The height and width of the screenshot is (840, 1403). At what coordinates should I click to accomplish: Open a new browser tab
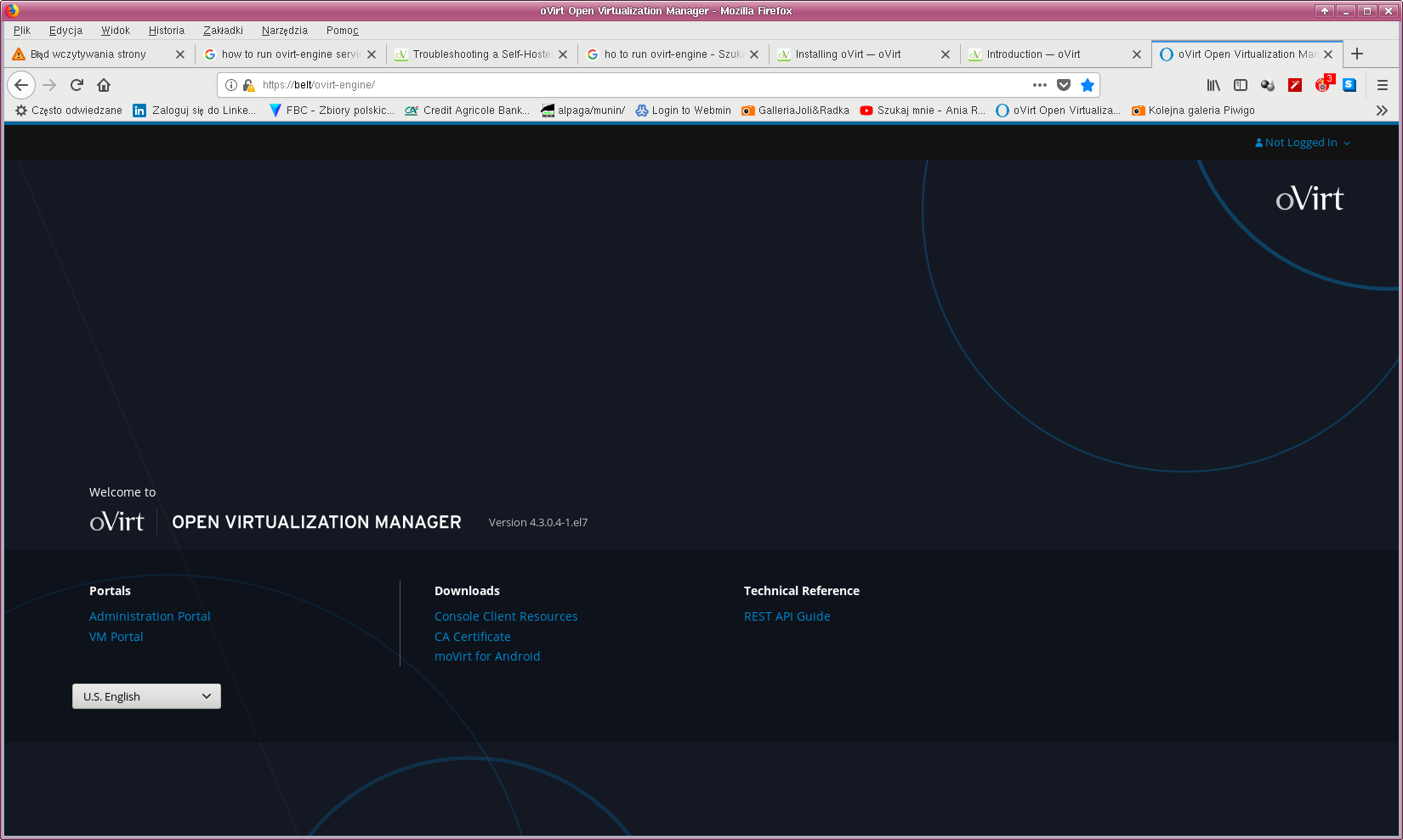tap(1357, 54)
